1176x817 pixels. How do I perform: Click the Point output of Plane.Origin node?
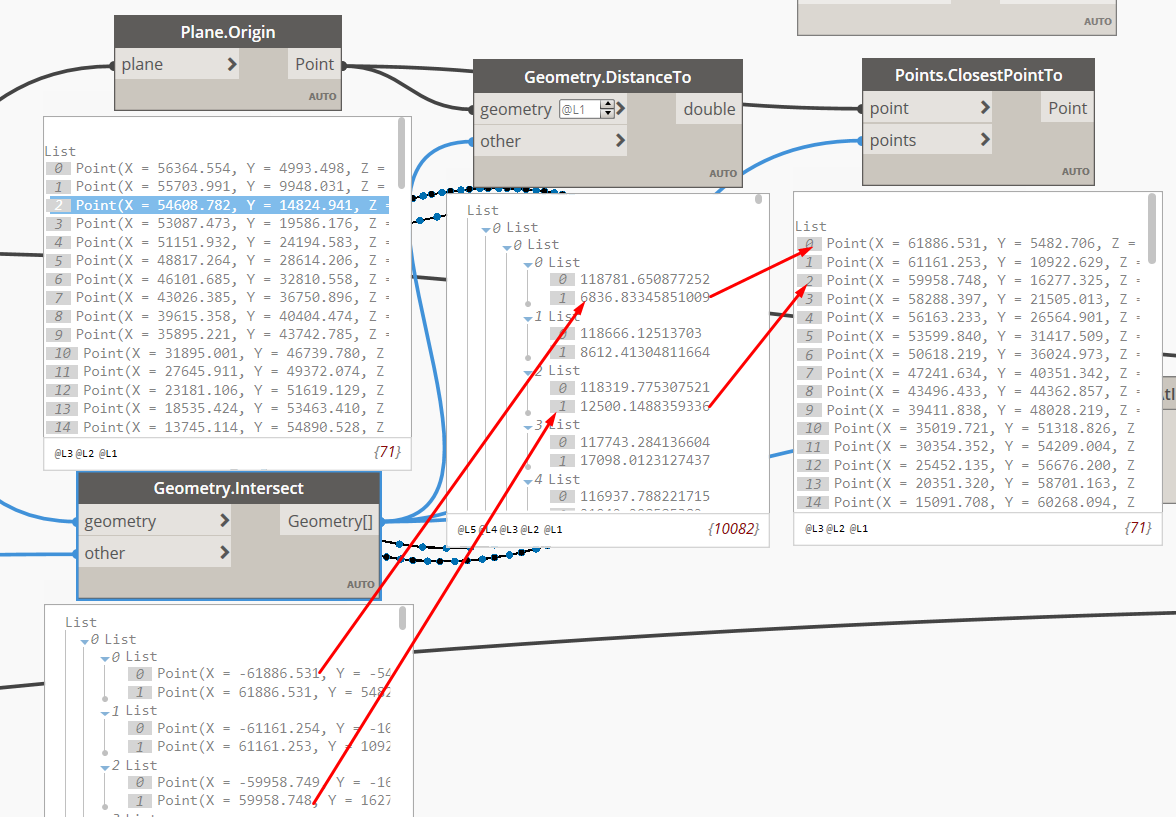point(314,65)
